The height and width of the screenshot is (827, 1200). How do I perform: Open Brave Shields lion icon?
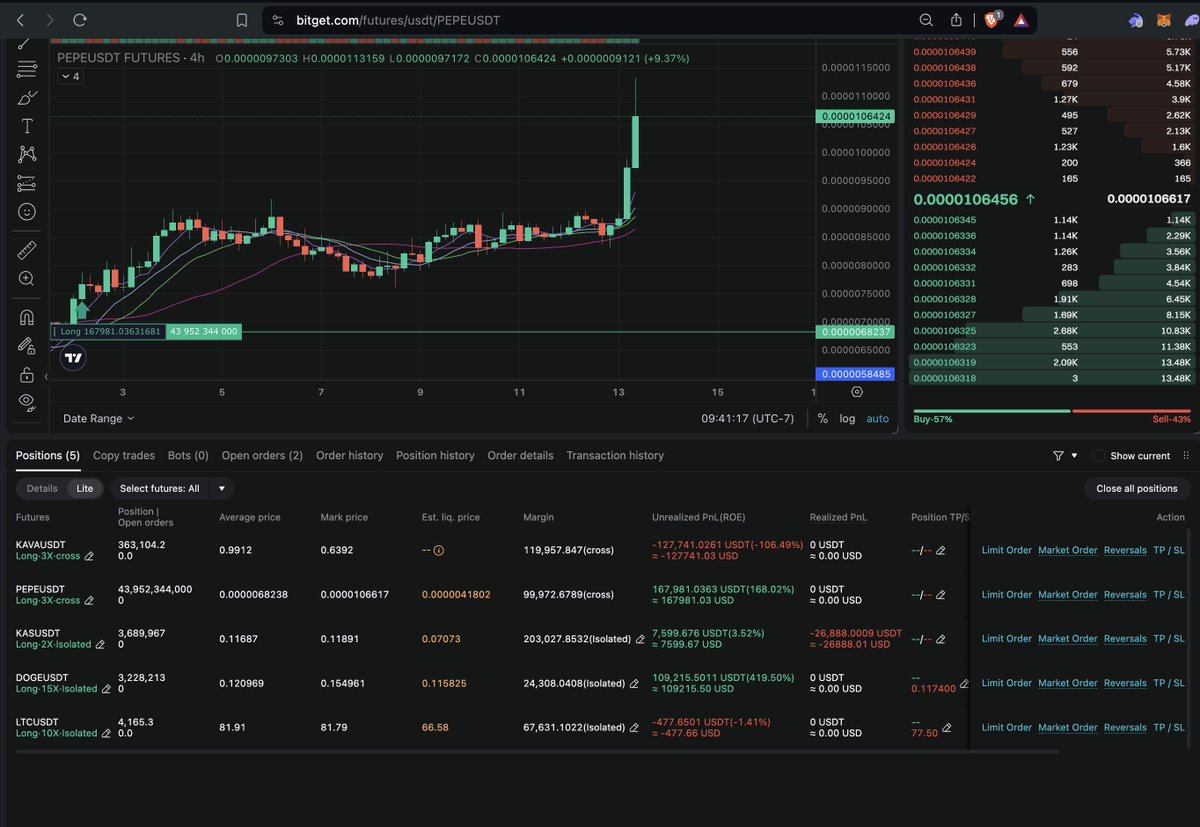[x=991, y=19]
